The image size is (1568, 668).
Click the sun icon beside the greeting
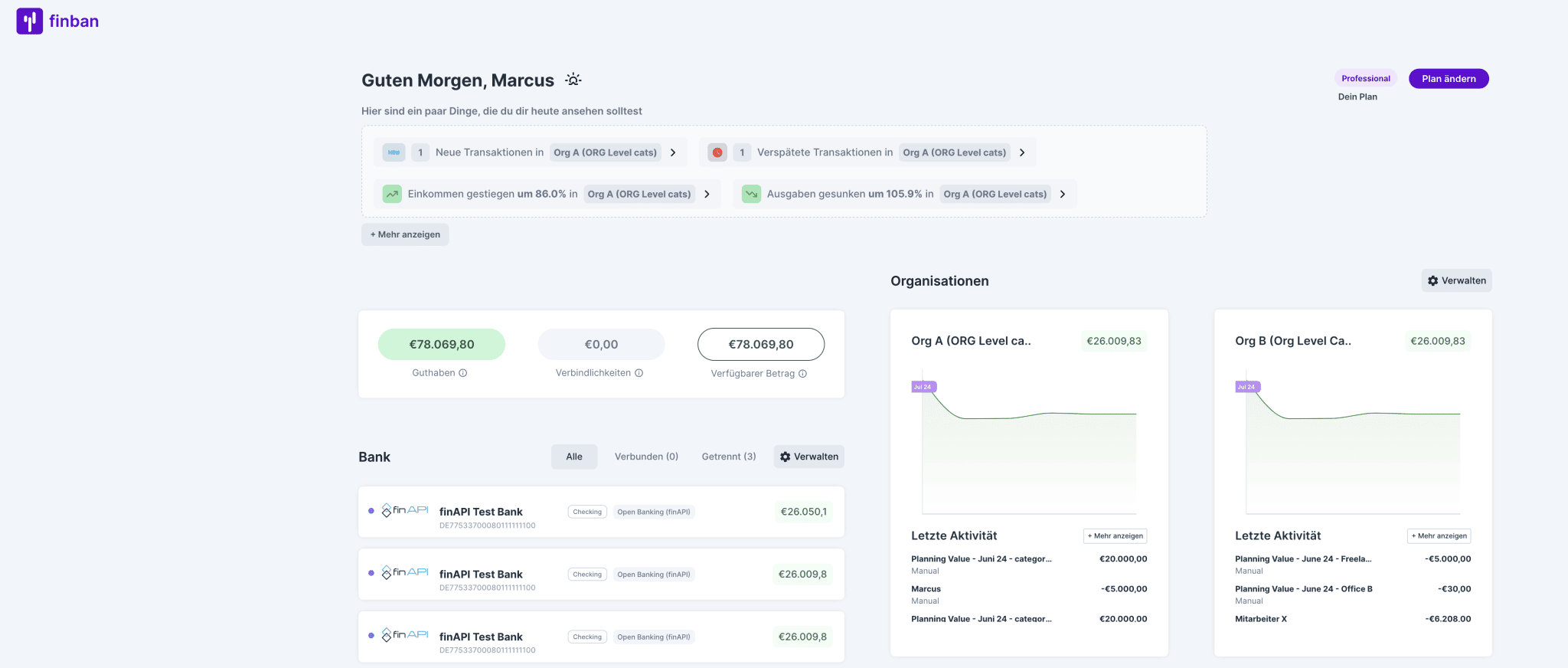[x=573, y=80]
